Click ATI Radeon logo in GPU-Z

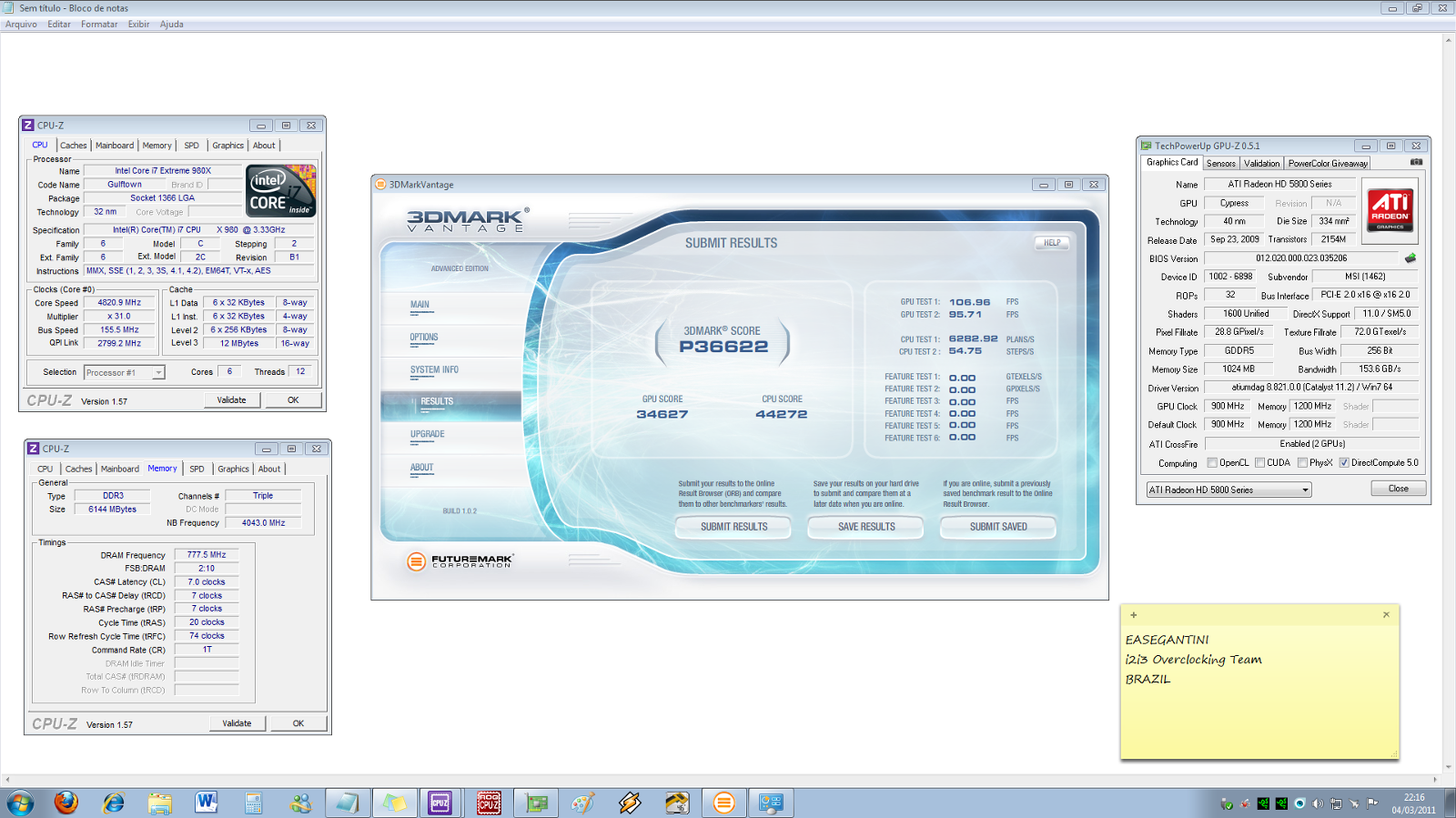click(x=1390, y=210)
